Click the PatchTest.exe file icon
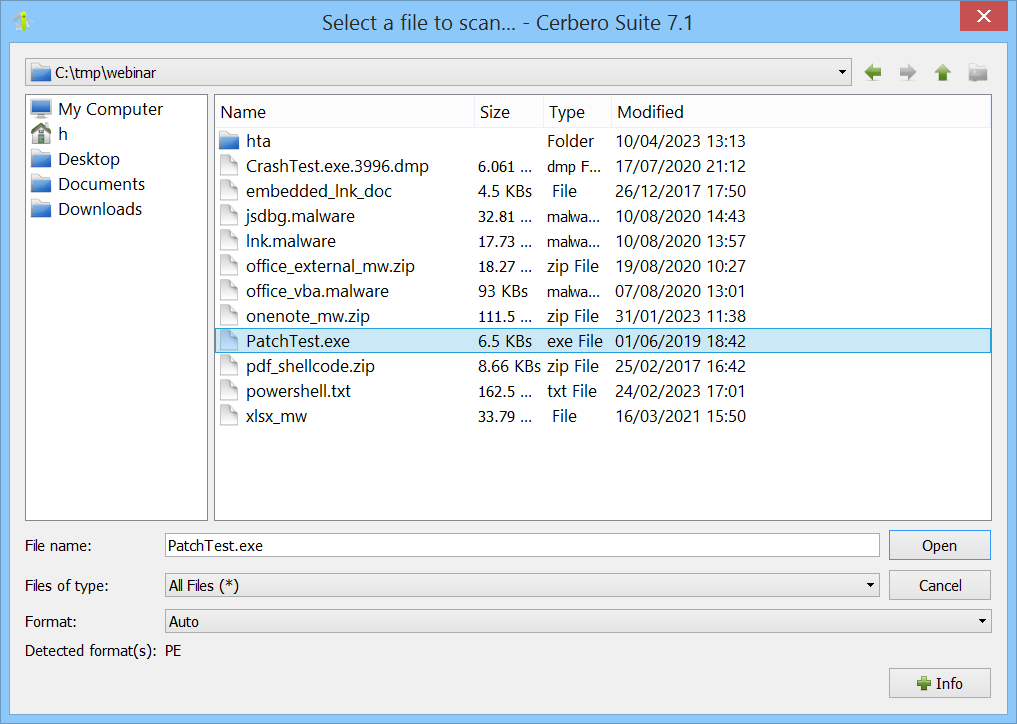This screenshot has width=1017, height=724. coord(229,341)
